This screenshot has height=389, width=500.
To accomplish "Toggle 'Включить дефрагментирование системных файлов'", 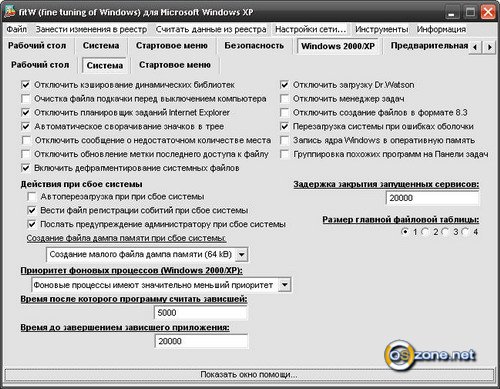I will (26, 168).
